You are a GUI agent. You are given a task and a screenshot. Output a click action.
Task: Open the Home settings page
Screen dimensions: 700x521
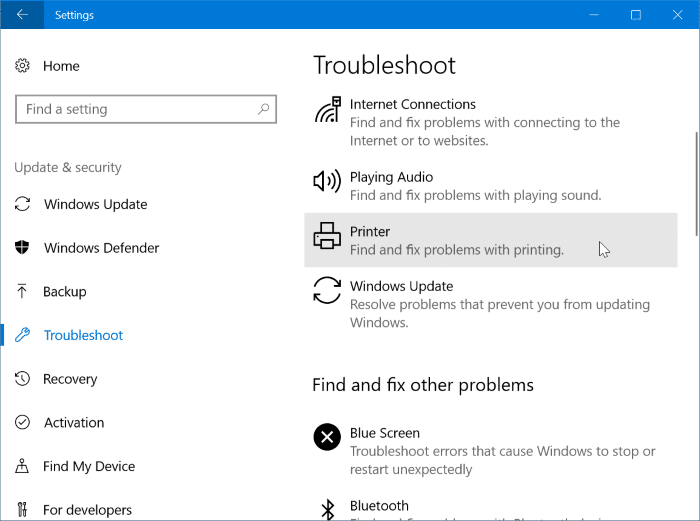tap(61, 66)
